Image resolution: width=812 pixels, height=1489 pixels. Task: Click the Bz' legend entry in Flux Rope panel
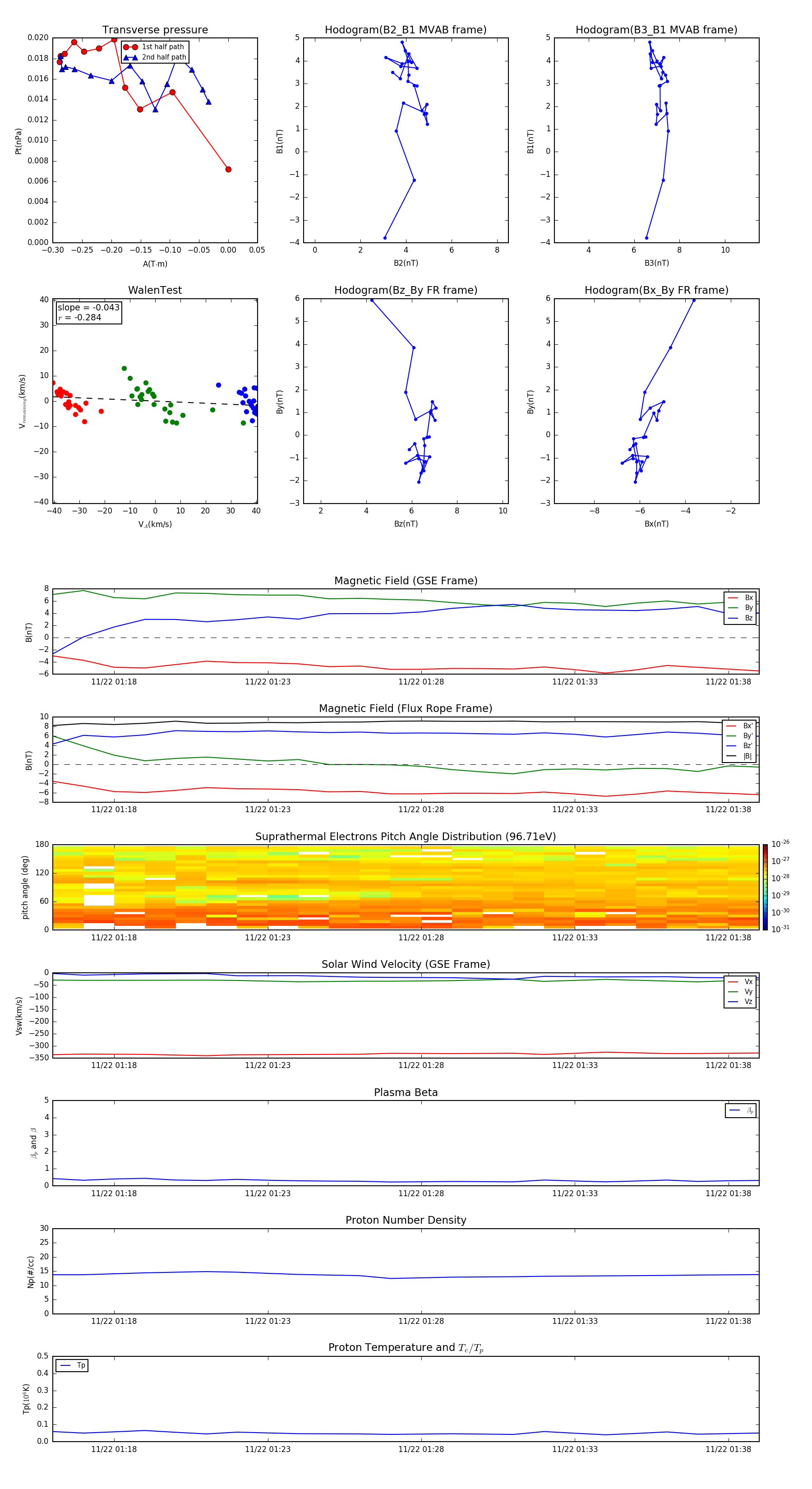[740, 746]
